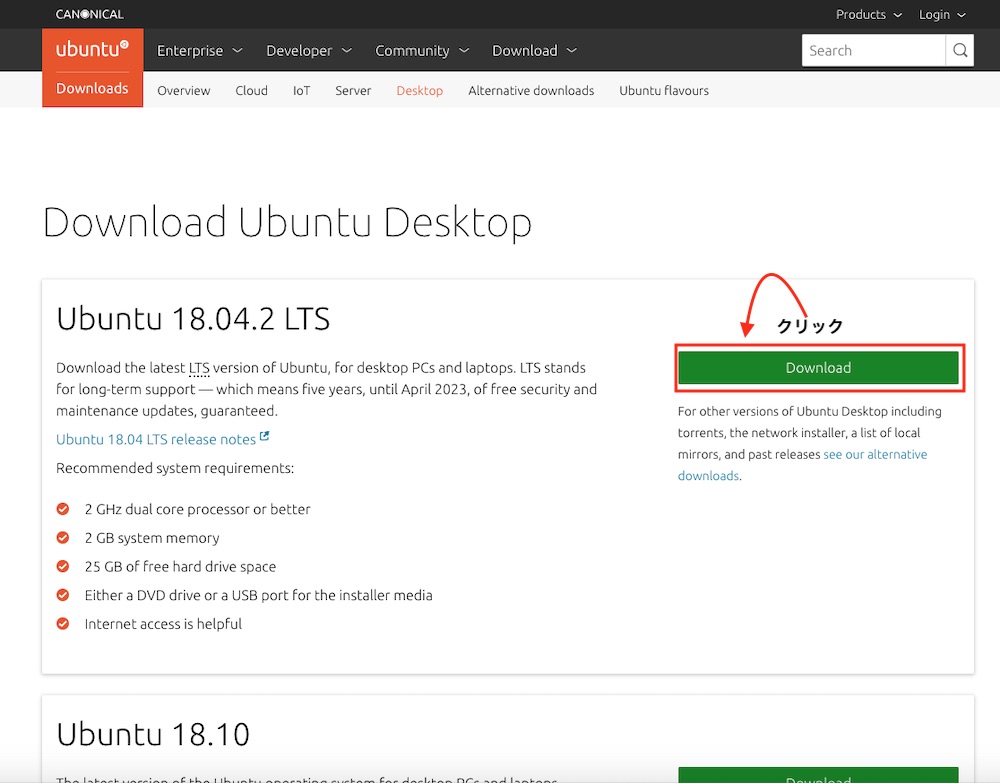Expand the Enterprise menu
The width and height of the screenshot is (1000, 783).
(x=200, y=50)
